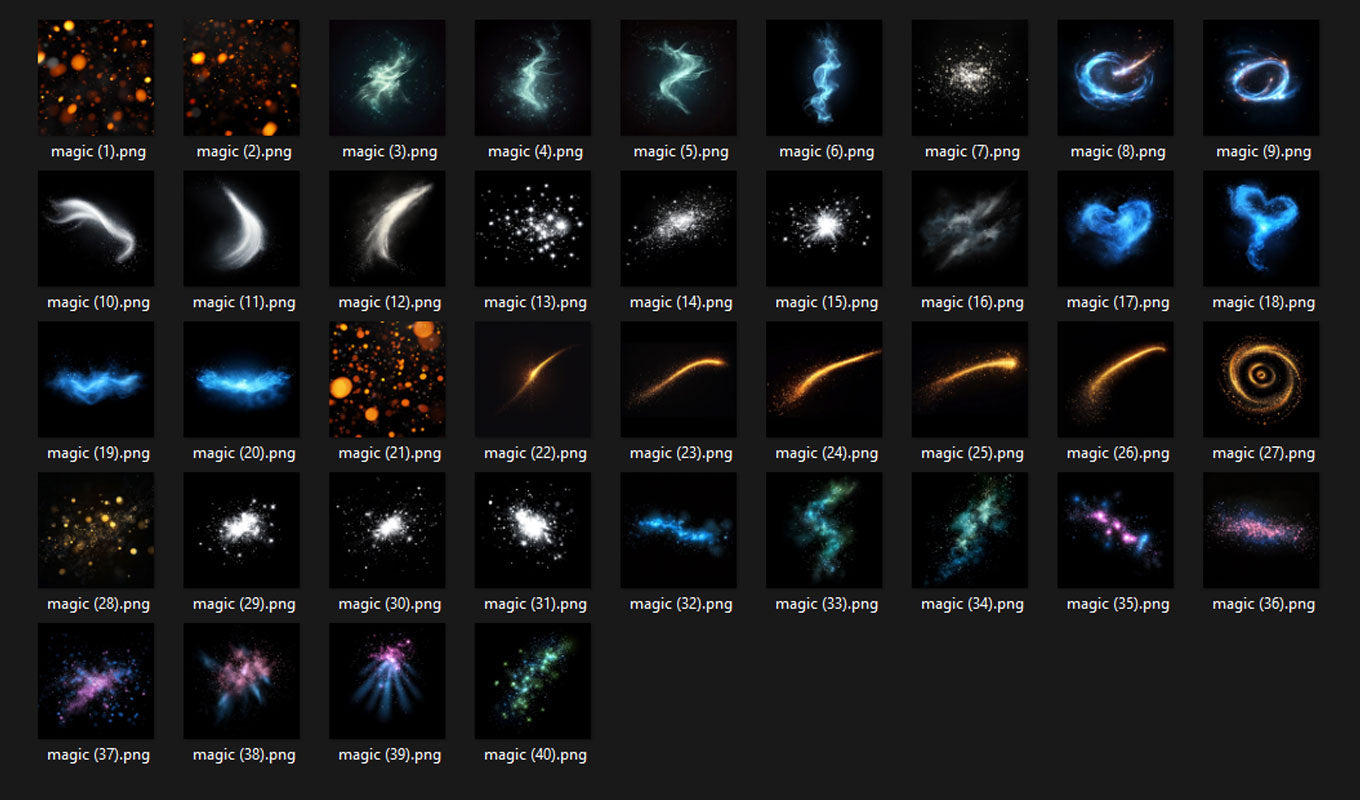
Task: Select the magic (39).png pink blue rays thumbnail
Action: click(x=387, y=682)
